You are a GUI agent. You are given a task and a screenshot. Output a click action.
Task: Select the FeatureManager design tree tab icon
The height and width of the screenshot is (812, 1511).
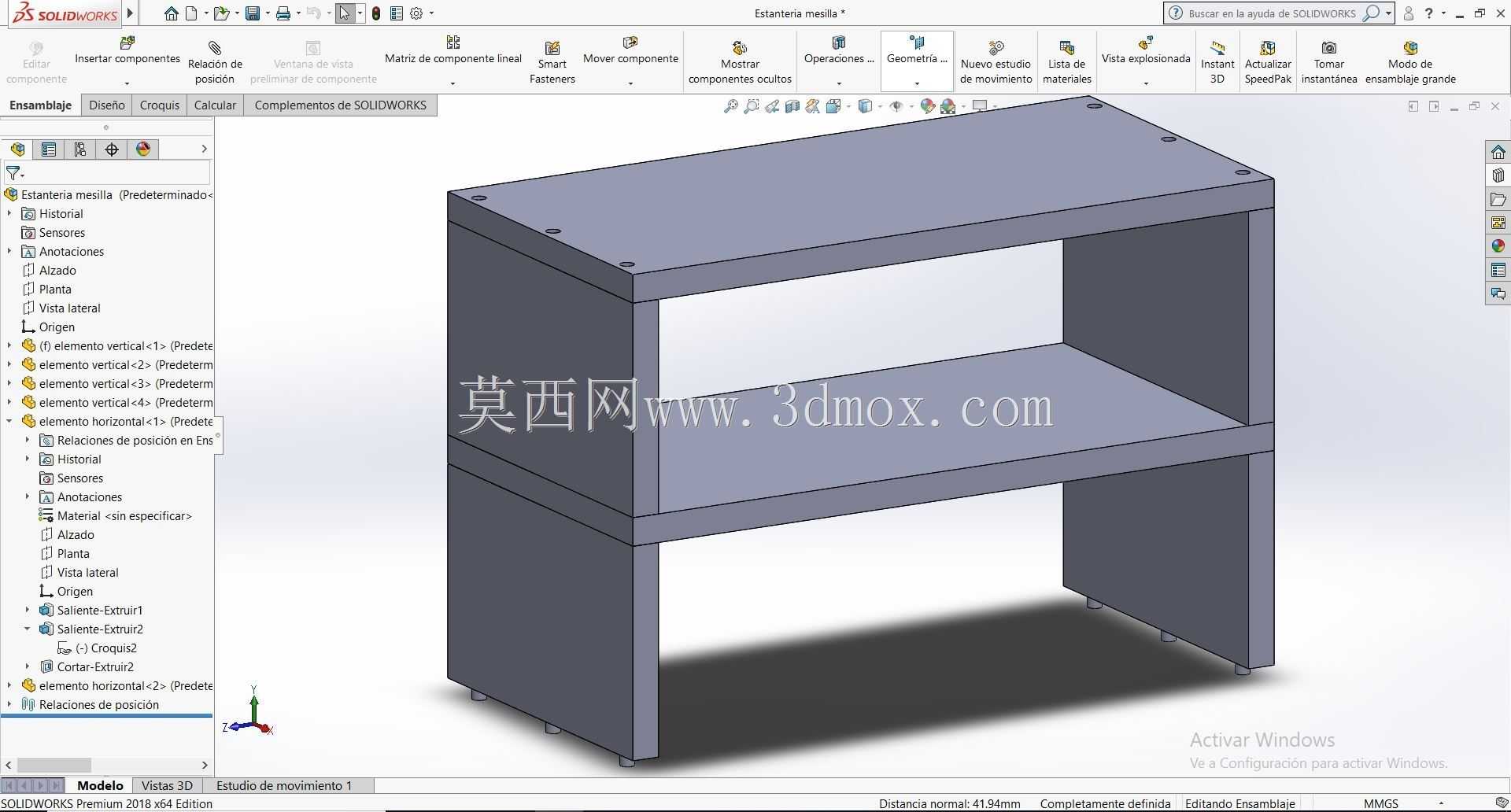[x=17, y=149]
